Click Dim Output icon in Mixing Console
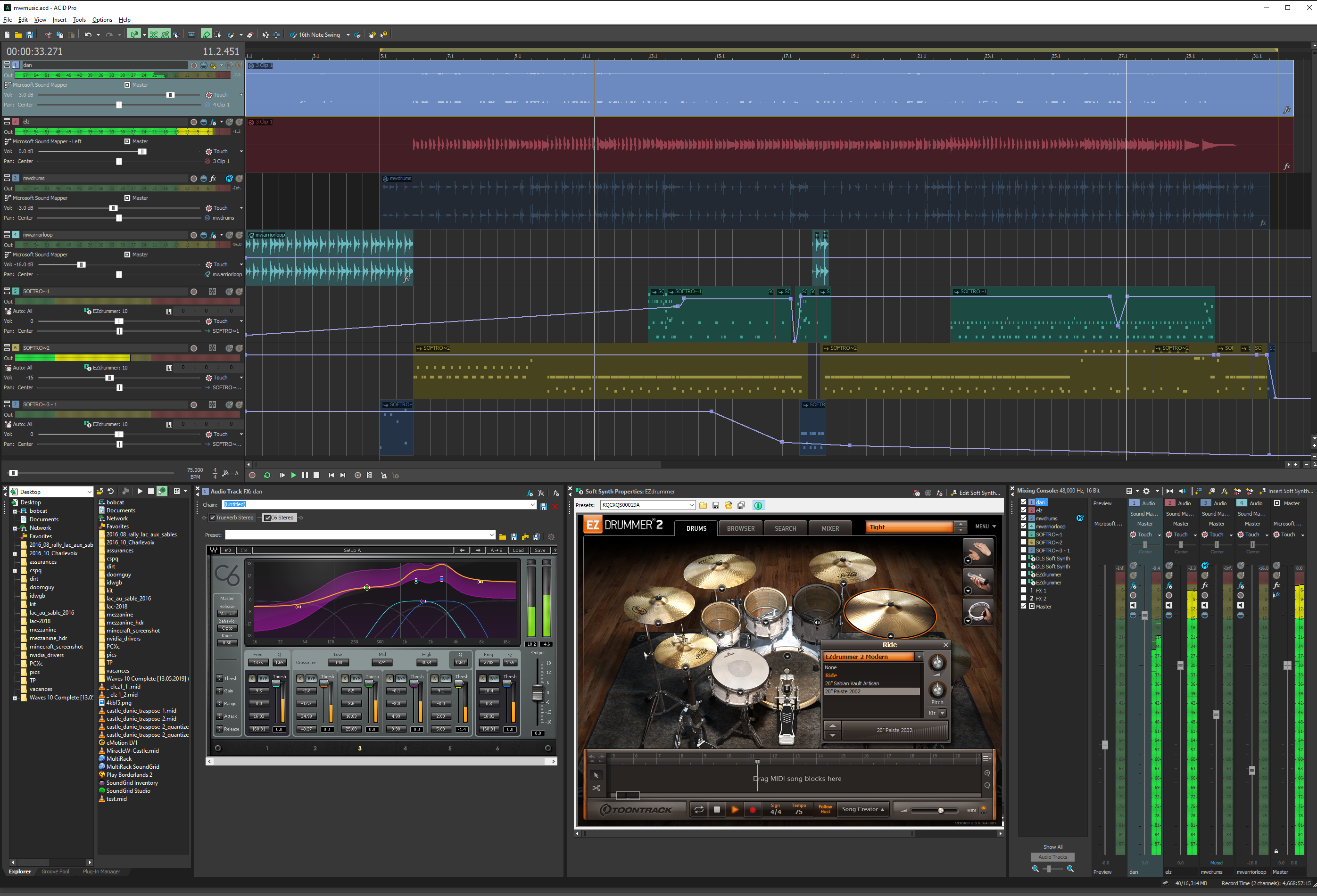The image size is (1317, 896). (1182, 491)
